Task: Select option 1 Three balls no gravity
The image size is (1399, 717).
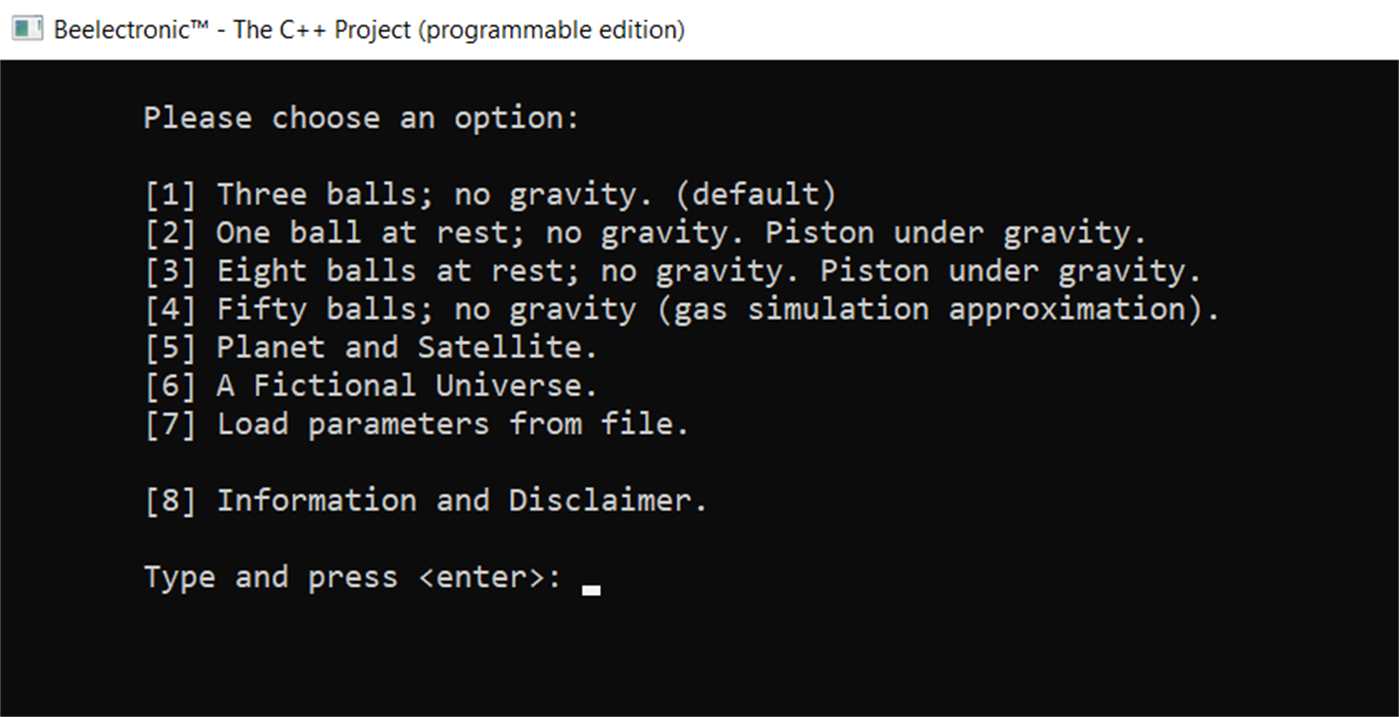Action: point(490,193)
